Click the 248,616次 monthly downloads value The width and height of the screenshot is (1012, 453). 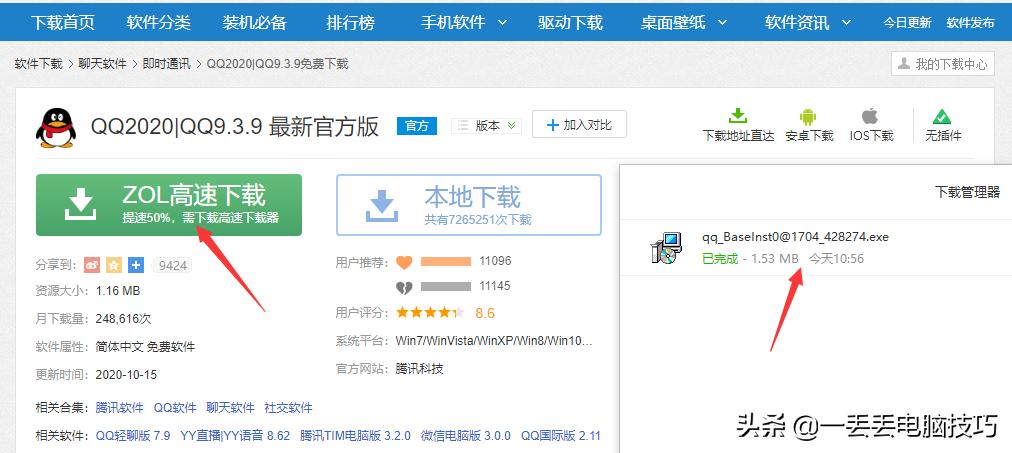(123, 319)
